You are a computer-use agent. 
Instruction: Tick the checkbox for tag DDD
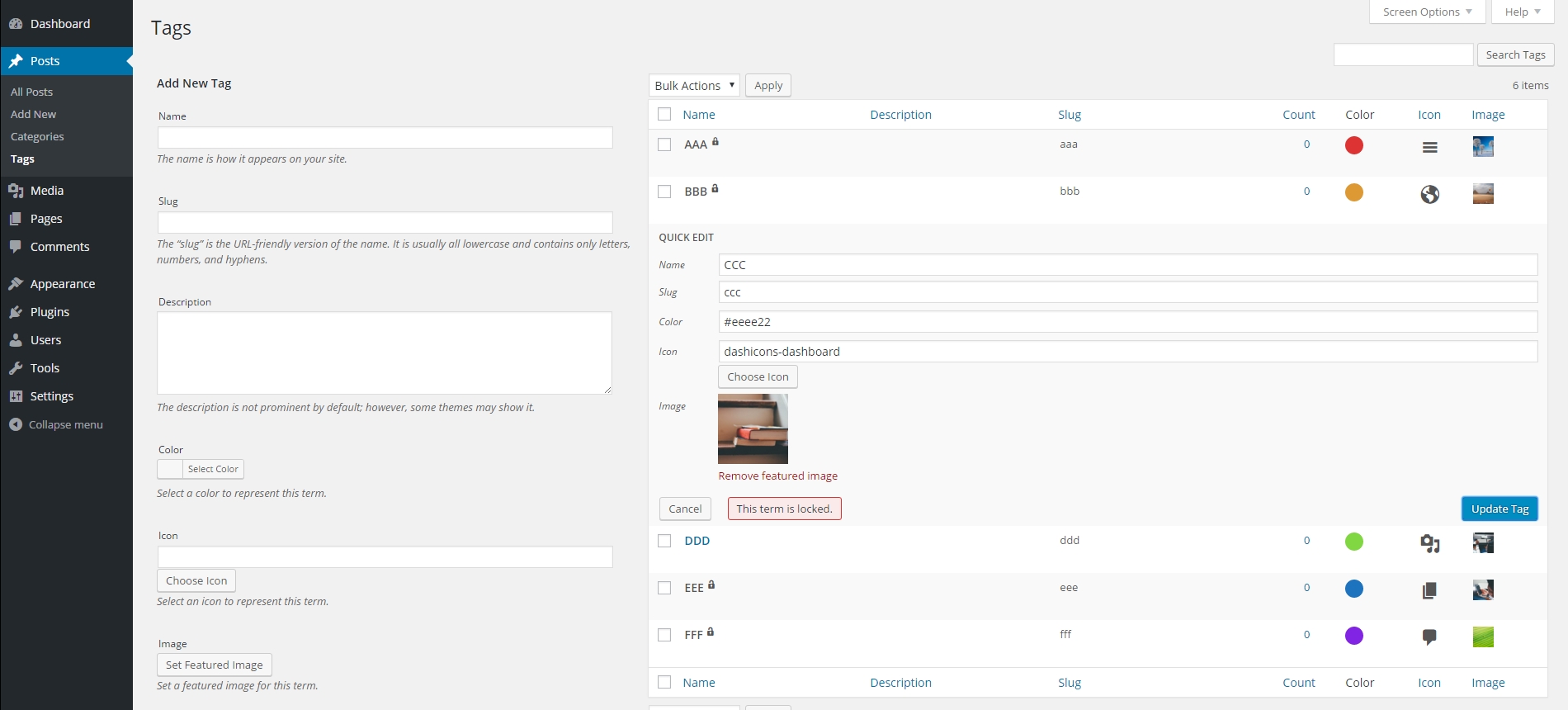point(664,541)
